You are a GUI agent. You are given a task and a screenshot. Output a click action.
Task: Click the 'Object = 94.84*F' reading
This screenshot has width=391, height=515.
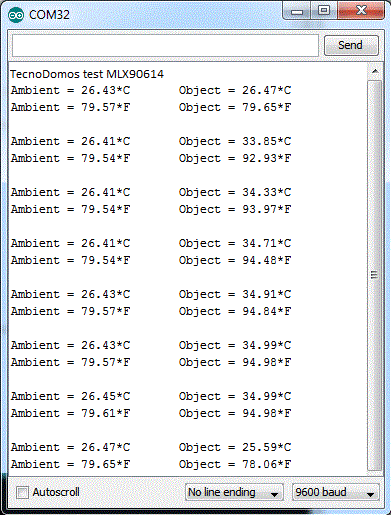click(235, 311)
